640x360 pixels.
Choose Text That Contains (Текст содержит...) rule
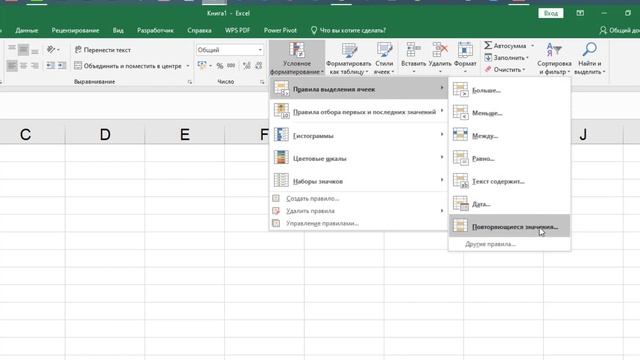(509, 181)
